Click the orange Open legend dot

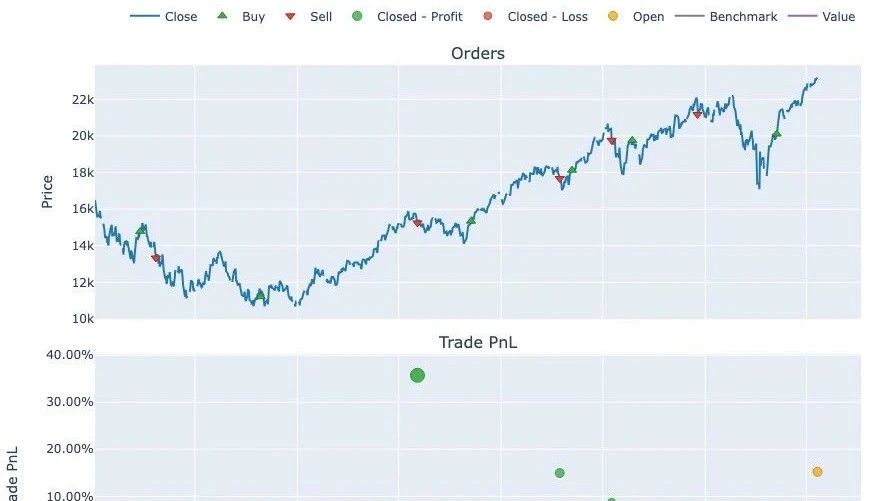pyautogui.click(x=613, y=17)
